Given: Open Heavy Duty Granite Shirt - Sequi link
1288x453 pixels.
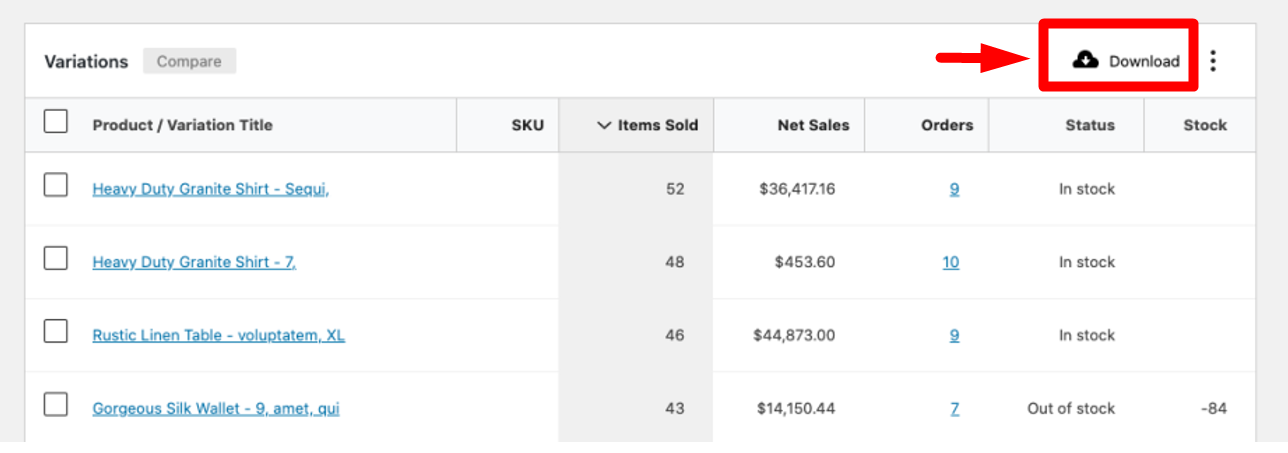Looking at the screenshot, I should 211,189.
